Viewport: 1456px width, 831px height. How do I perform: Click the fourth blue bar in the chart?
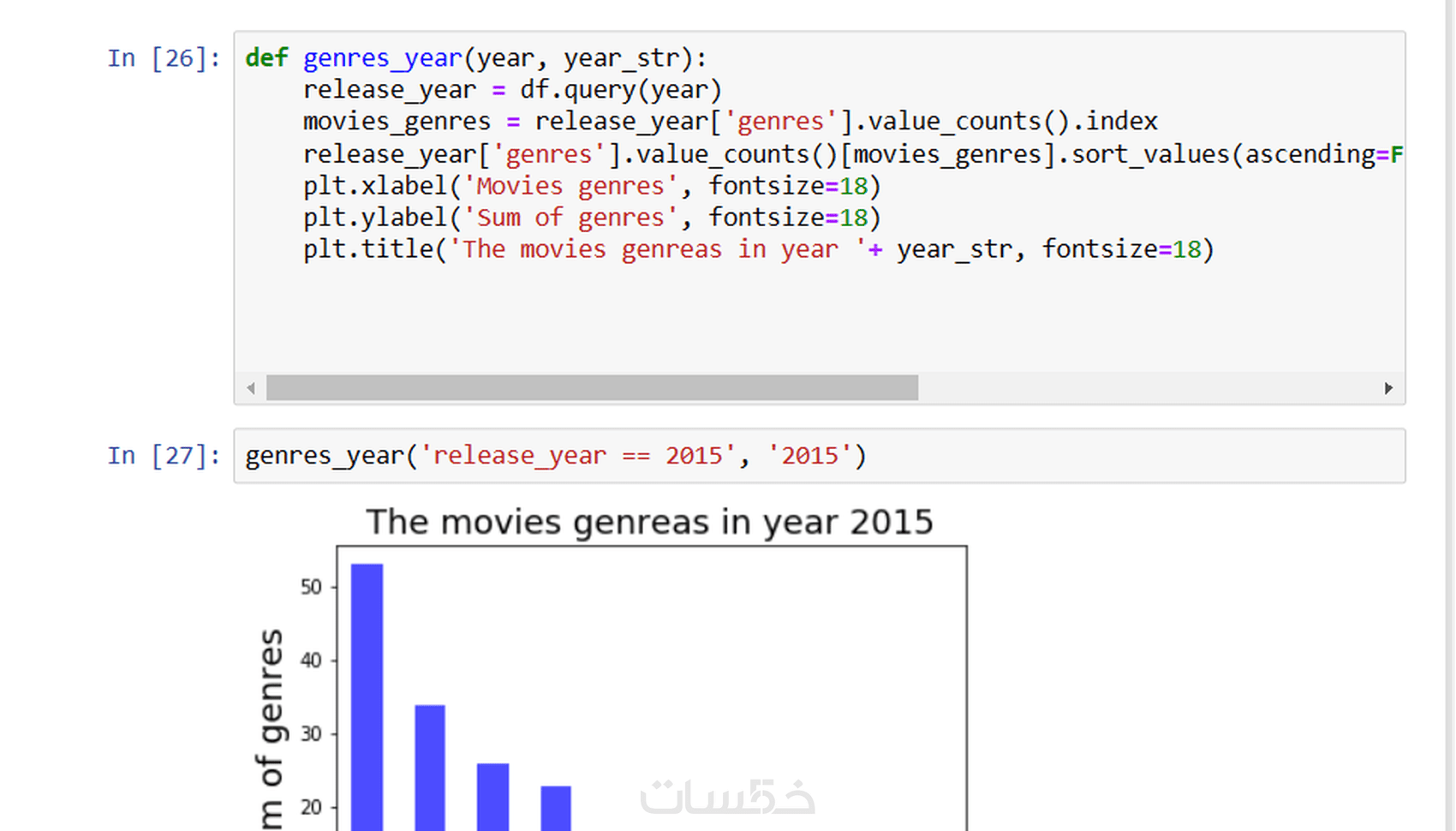(556, 808)
